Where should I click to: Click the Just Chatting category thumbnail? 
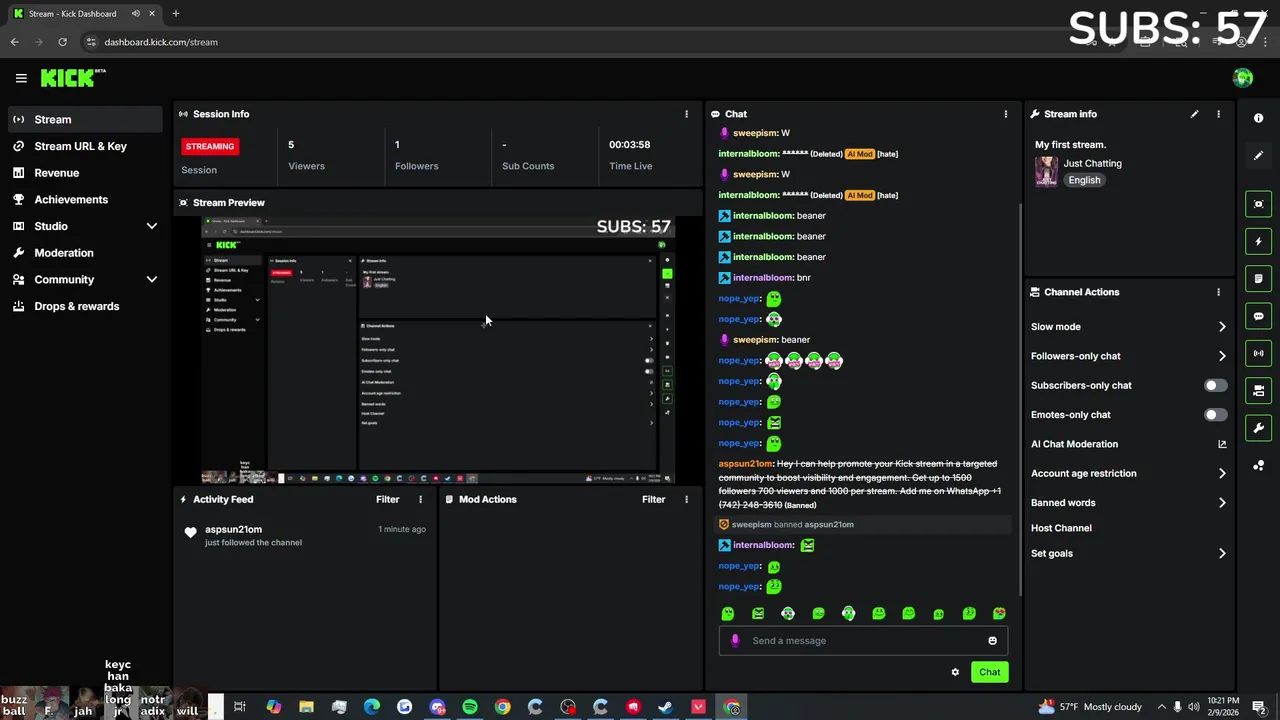1046,171
